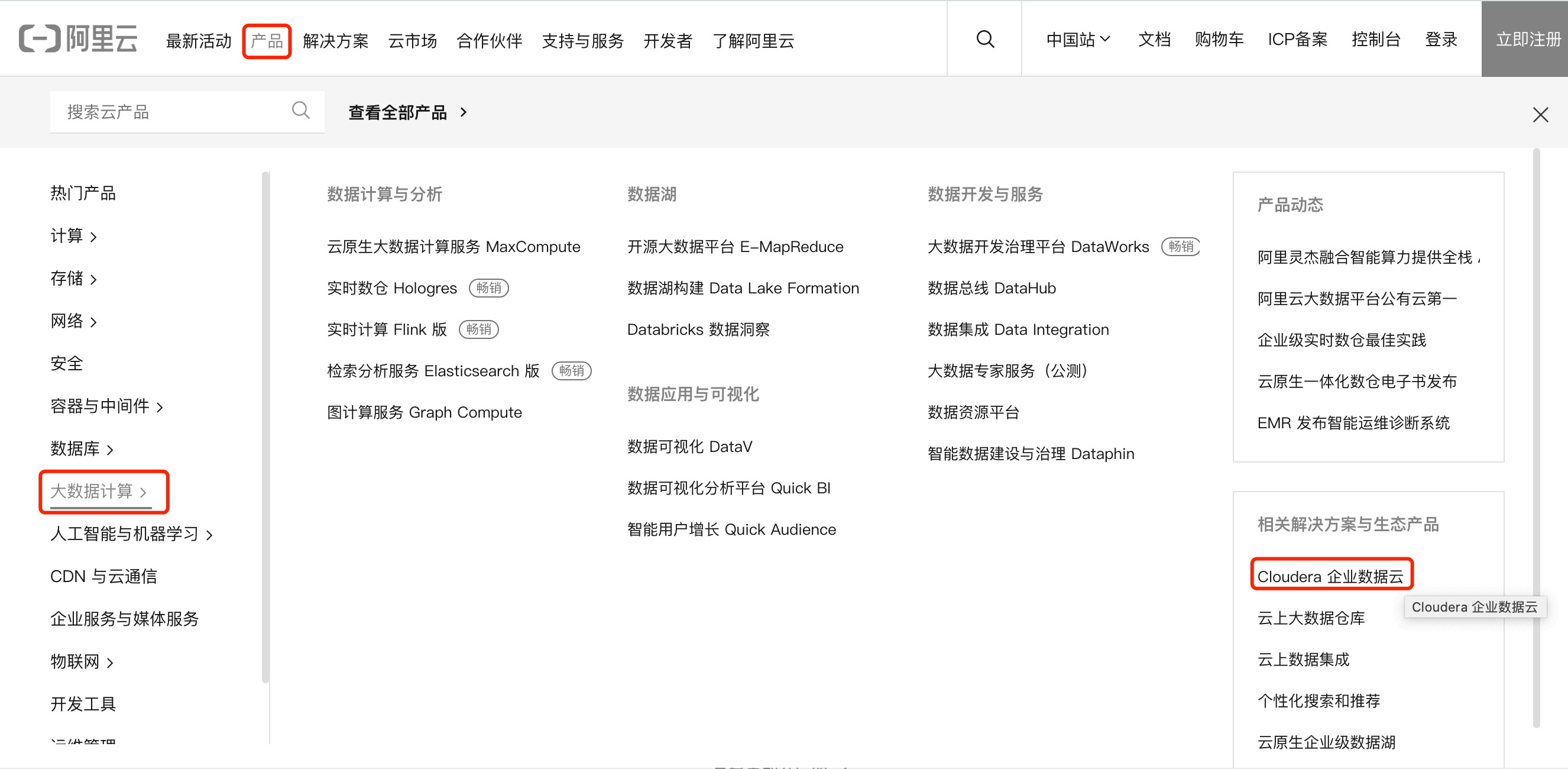Image resolution: width=1568 pixels, height=769 pixels.
Task: Click the search icon in 搜索云产品 field
Action: tap(301, 110)
